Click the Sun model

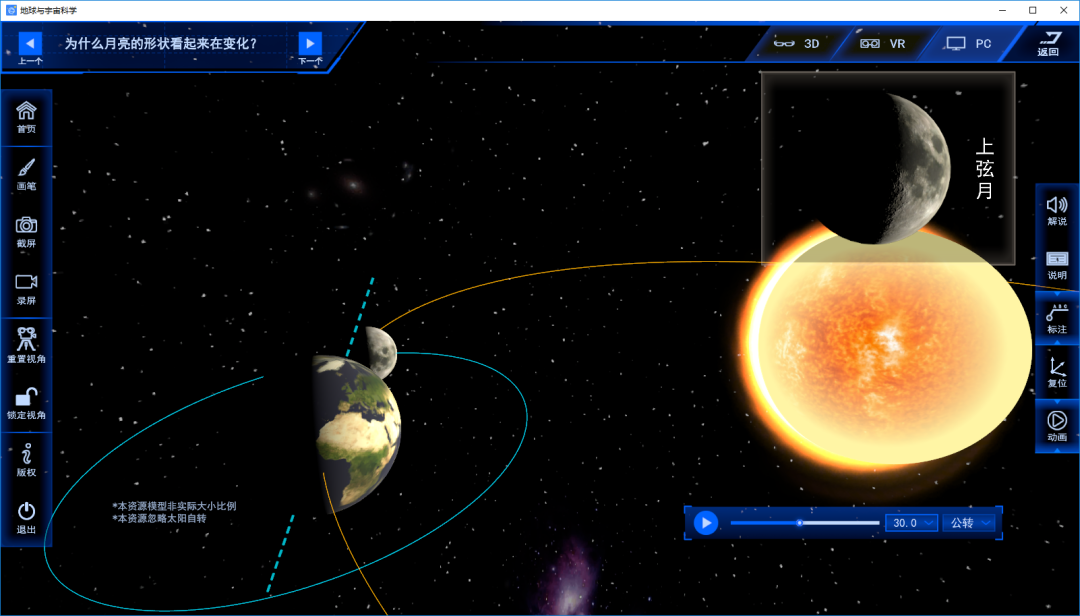[889, 348]
